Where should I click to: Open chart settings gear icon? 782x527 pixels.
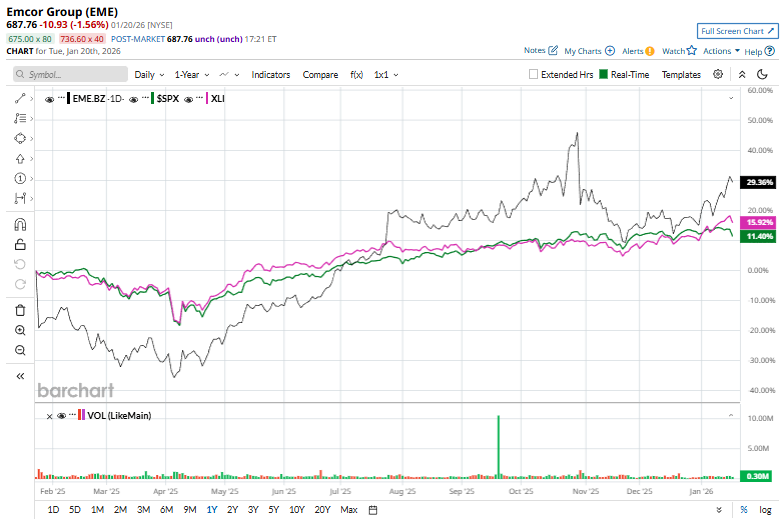[718, 74]
